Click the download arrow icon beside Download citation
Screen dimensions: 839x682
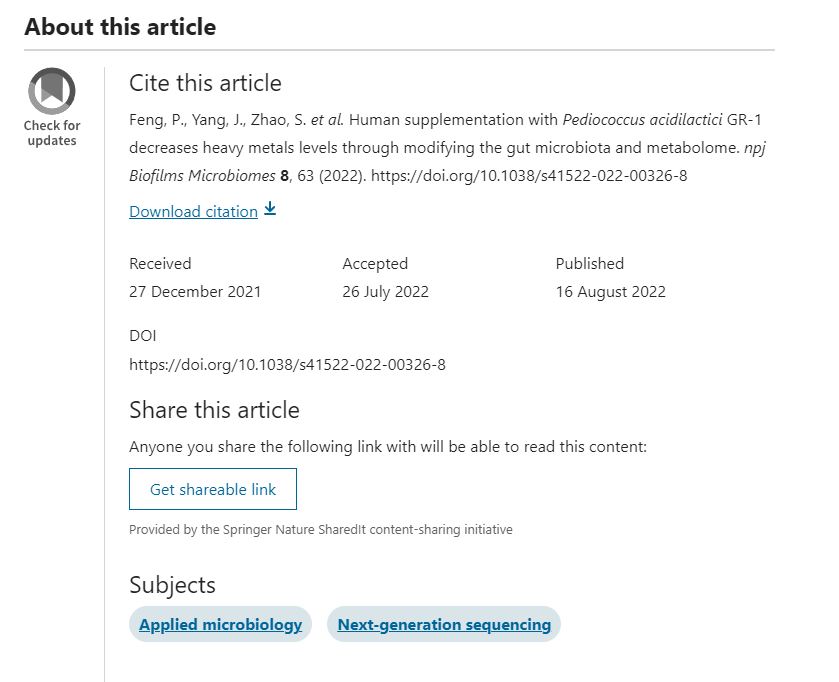tap(270, 210)
